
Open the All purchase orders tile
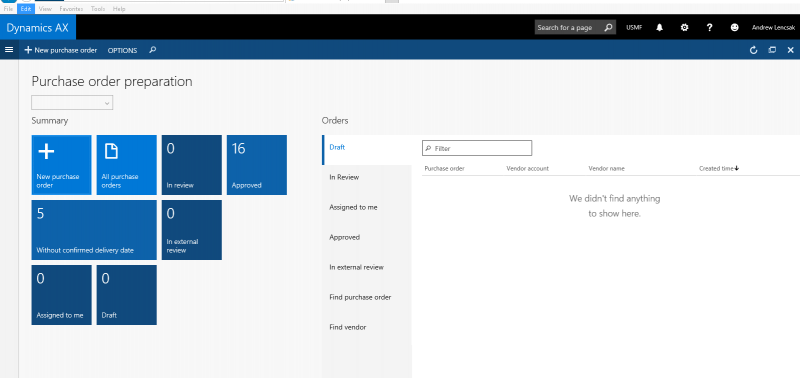pos(127,165)
